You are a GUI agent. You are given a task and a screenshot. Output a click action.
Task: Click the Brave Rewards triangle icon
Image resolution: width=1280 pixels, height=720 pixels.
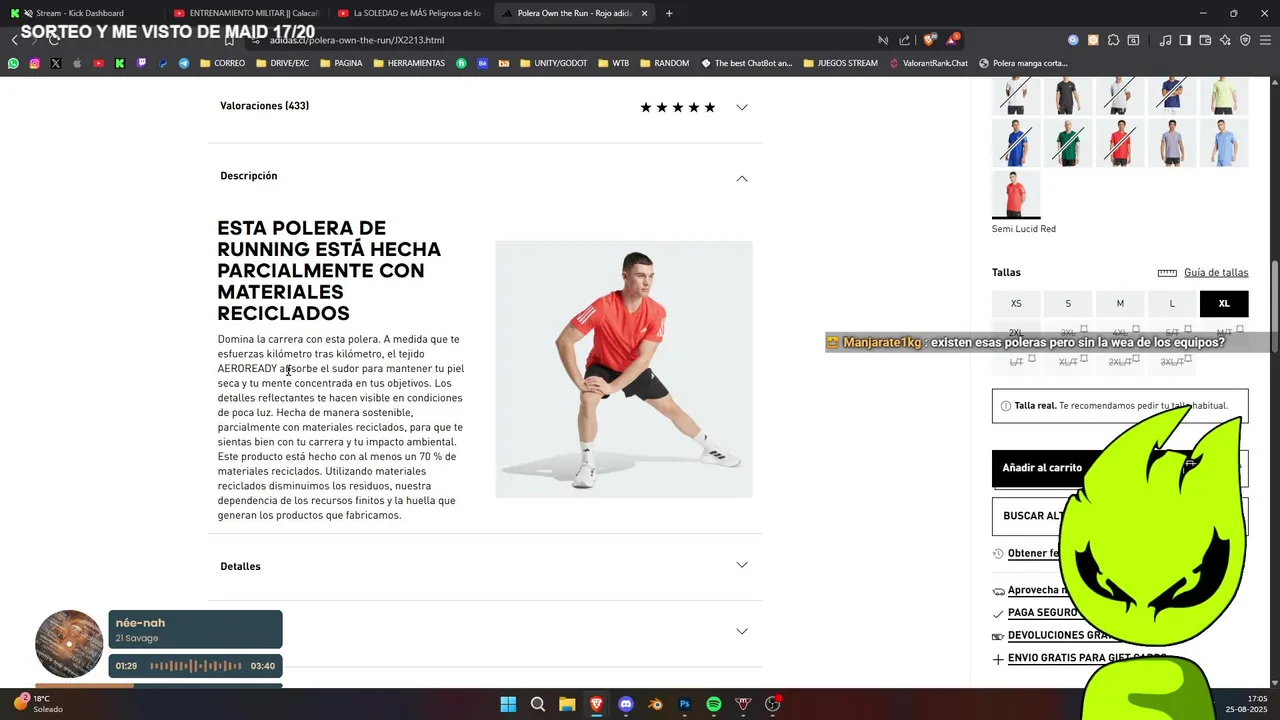click(x=953, y=40)
